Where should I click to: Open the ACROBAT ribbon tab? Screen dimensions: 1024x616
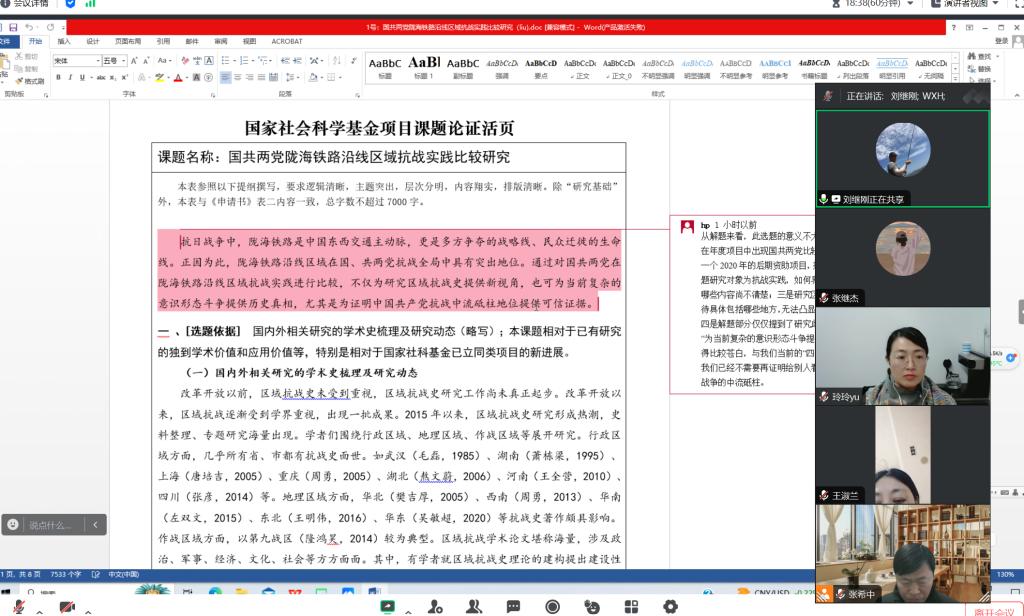tap(287, 41)
